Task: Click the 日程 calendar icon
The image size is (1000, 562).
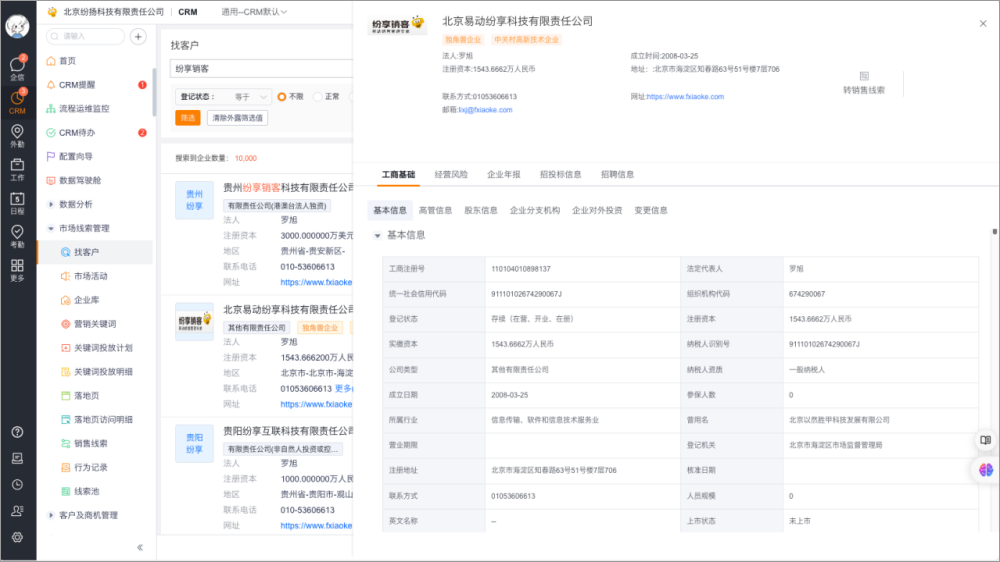Action: (17, 203)
